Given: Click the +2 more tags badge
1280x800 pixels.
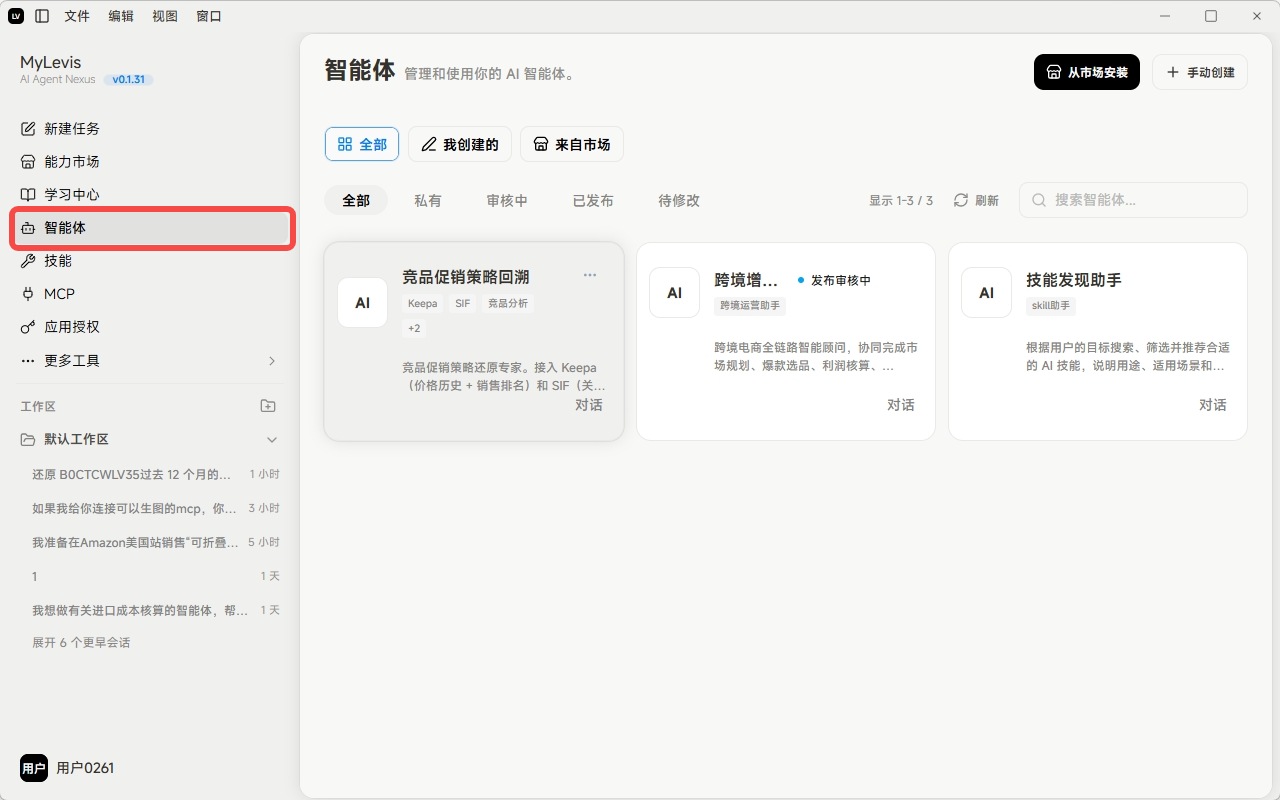Looking at the screenshot, I should pyautogui.click(x=414, y=328).
